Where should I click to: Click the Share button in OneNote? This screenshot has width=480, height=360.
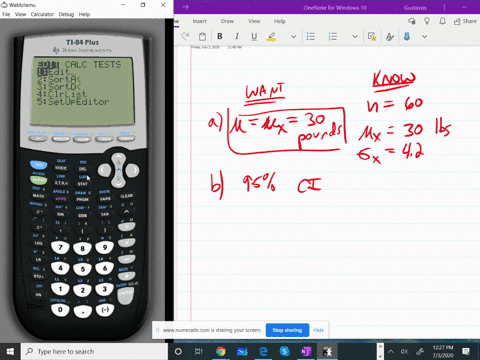(465, 21)
